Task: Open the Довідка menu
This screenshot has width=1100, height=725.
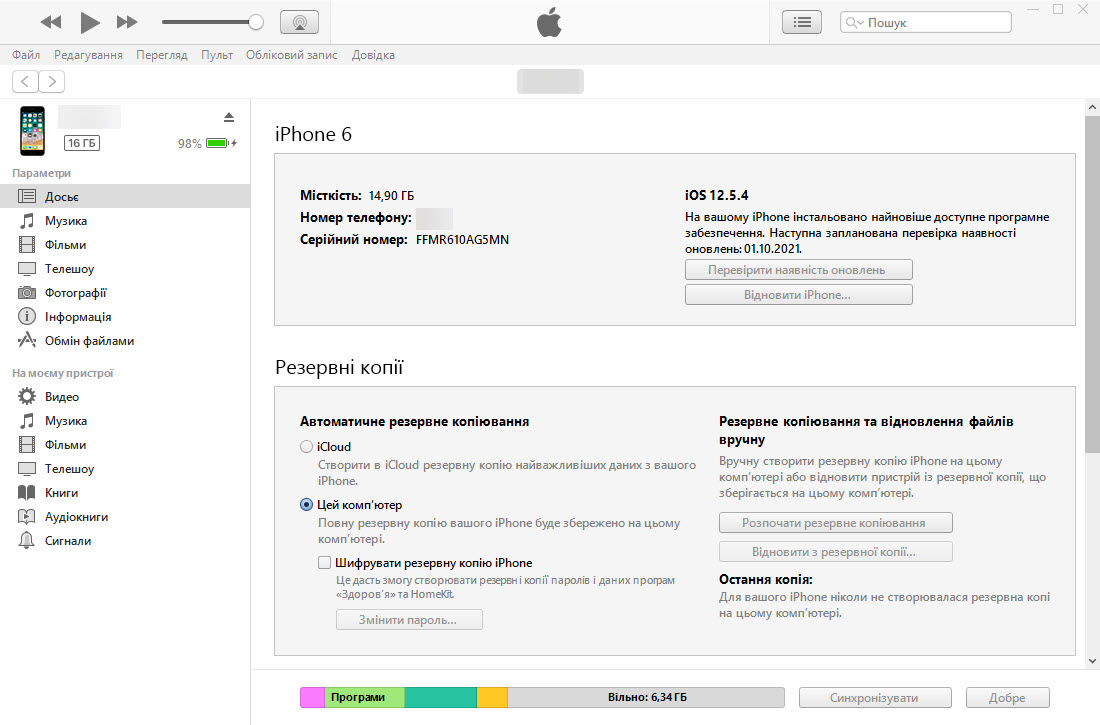Action: [x=373, y=55]
